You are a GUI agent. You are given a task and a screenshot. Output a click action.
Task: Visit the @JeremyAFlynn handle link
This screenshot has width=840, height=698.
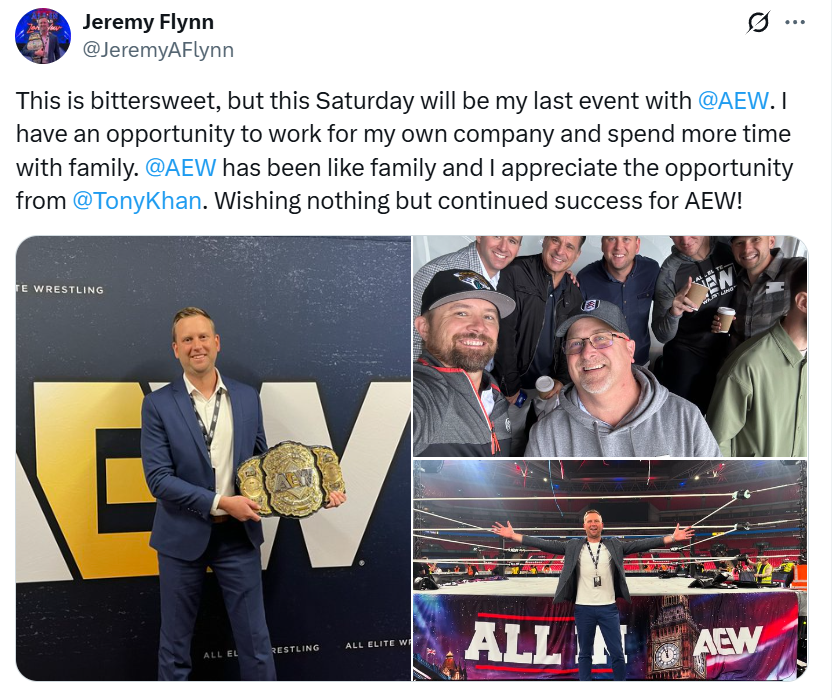coord(158,50)
